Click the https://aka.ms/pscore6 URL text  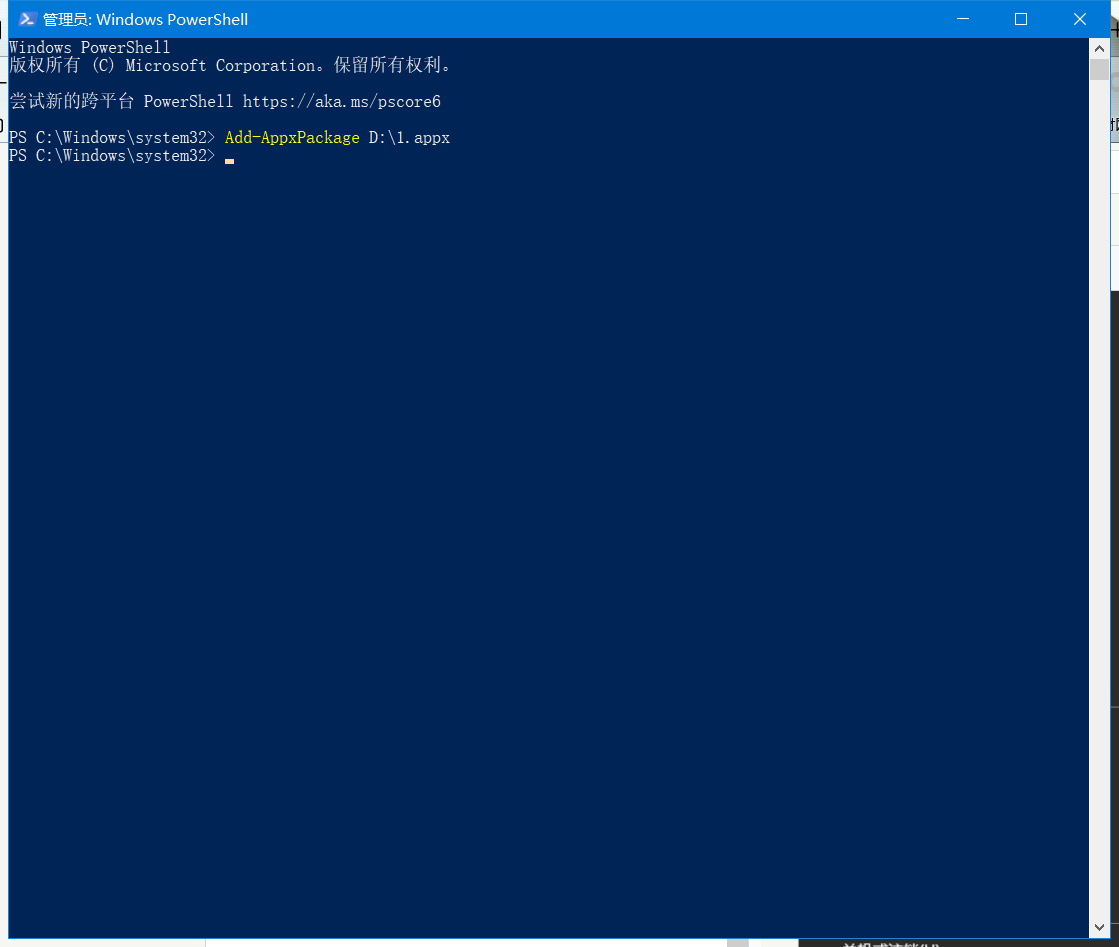click(x=341, y=102)
